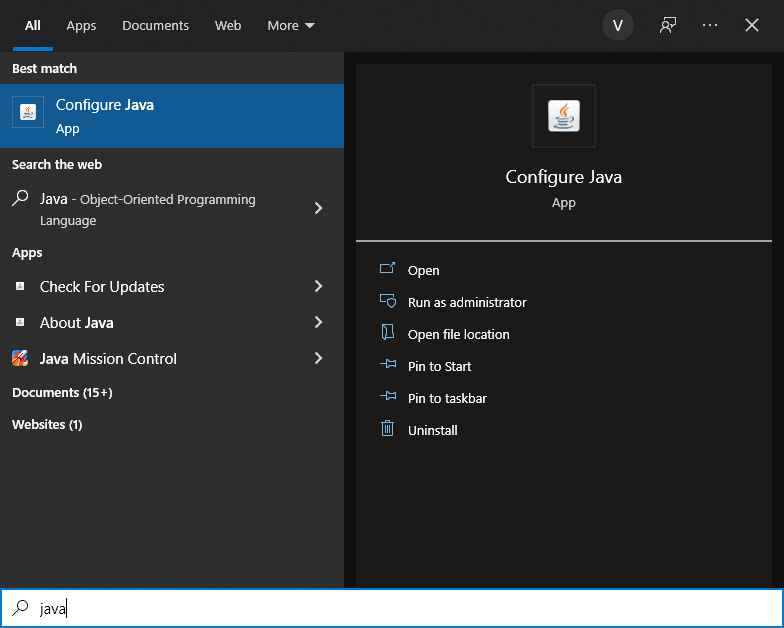Click the large Java icon in preview pane
Viewport: 784px width, 628px height.
[x=564, y=116]
